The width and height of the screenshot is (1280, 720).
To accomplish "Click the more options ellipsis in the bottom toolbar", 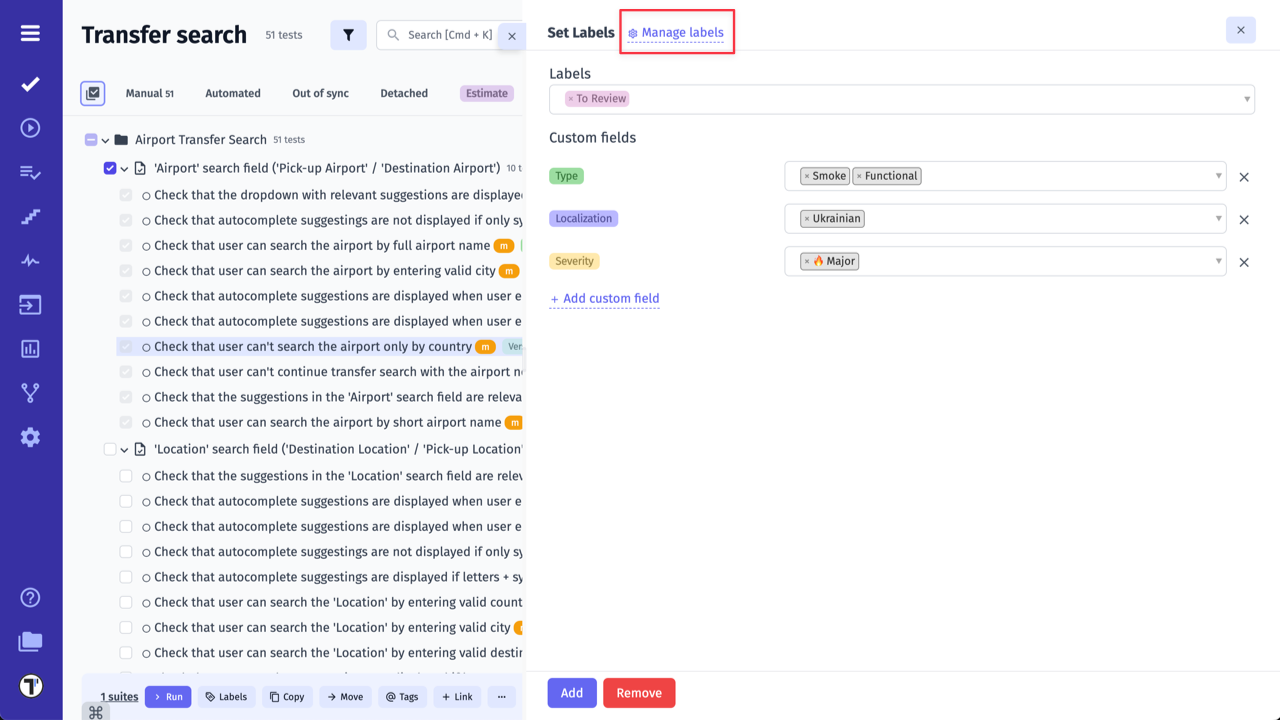I will point(501,696).
